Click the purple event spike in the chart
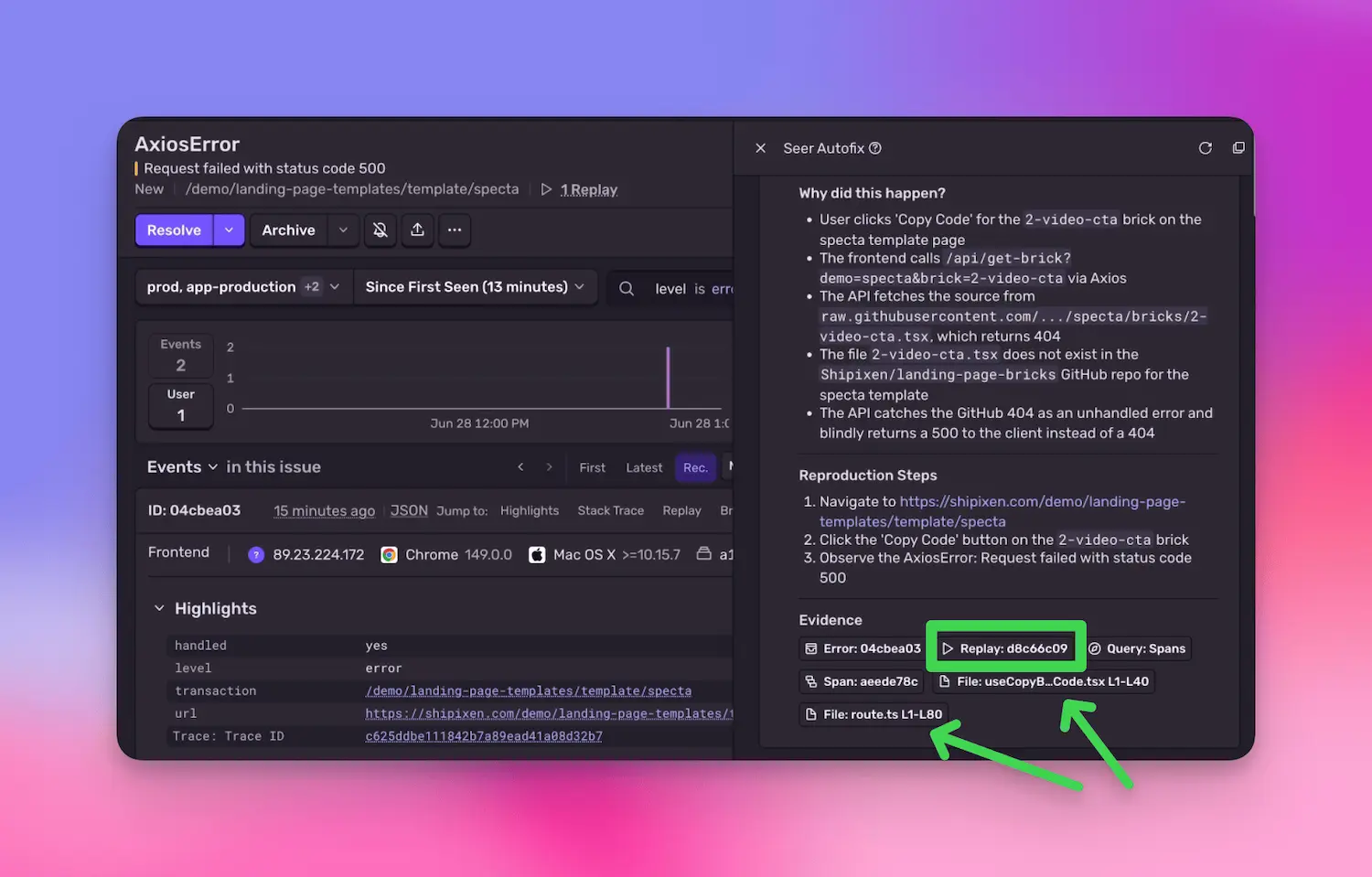 668,377
